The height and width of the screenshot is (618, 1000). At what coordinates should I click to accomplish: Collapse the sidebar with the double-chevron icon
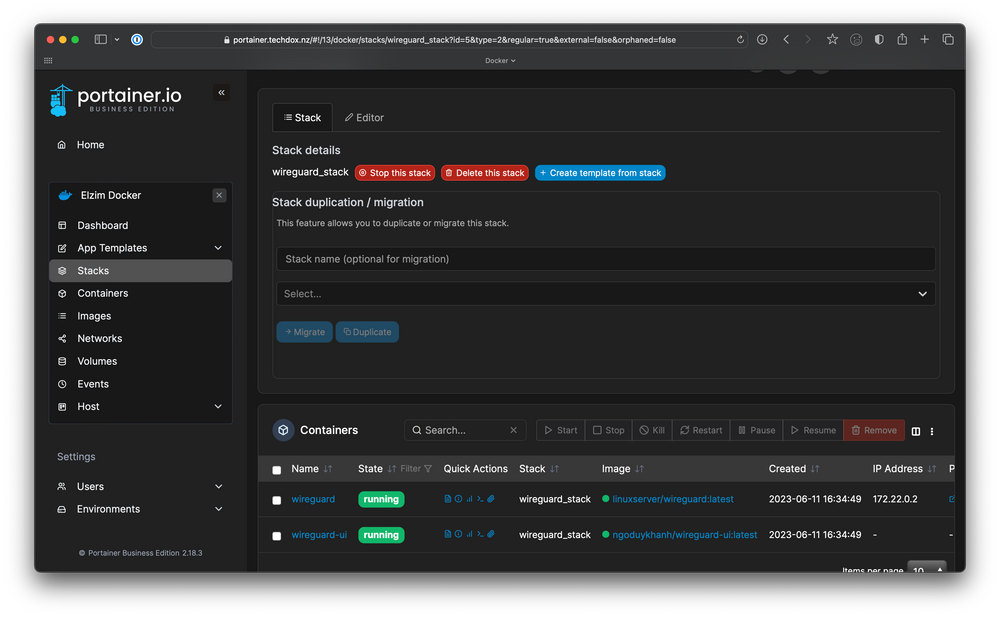[221, 91]
